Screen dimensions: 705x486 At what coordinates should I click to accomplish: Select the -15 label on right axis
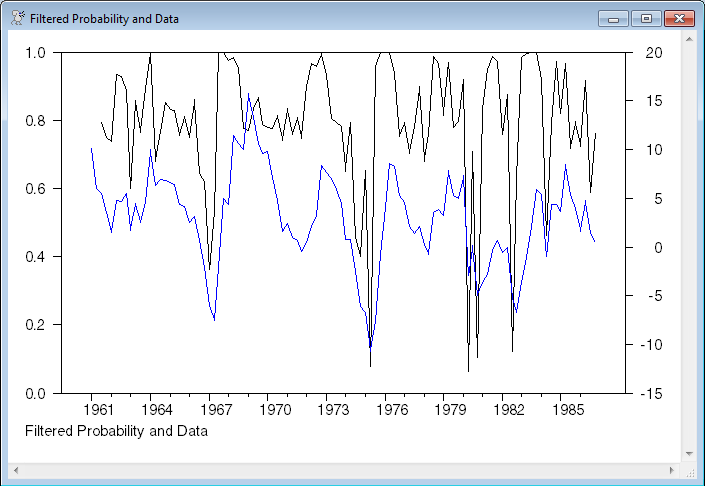point(649,393)
